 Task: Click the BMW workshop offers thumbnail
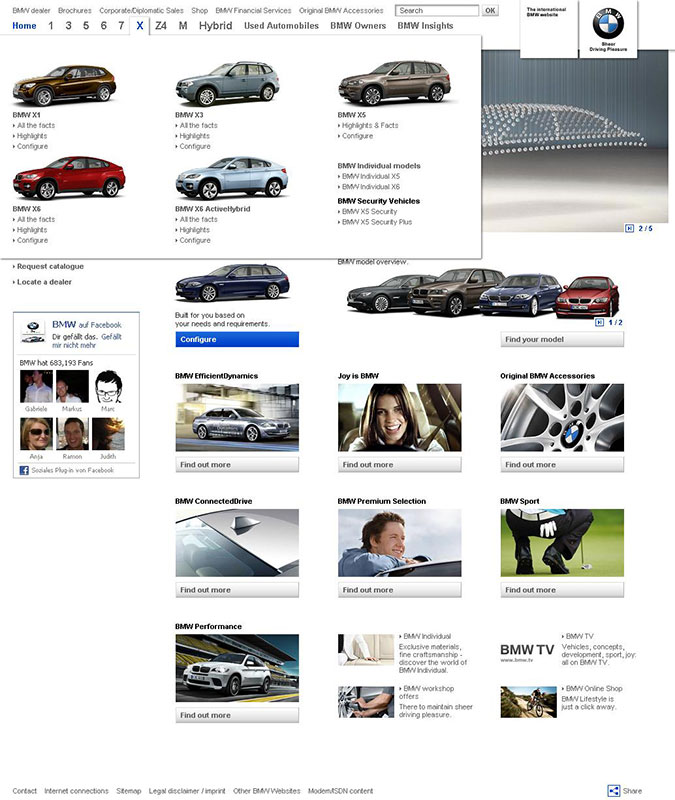pos(366,702)
